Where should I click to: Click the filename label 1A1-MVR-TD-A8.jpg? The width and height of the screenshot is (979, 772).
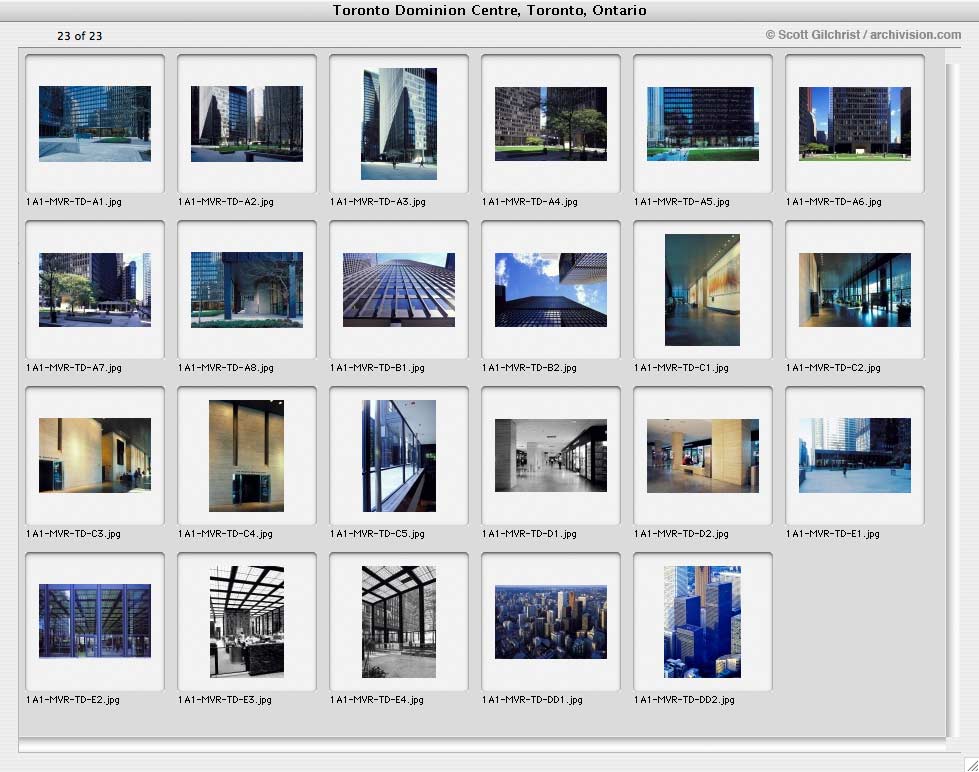point(226,368)
